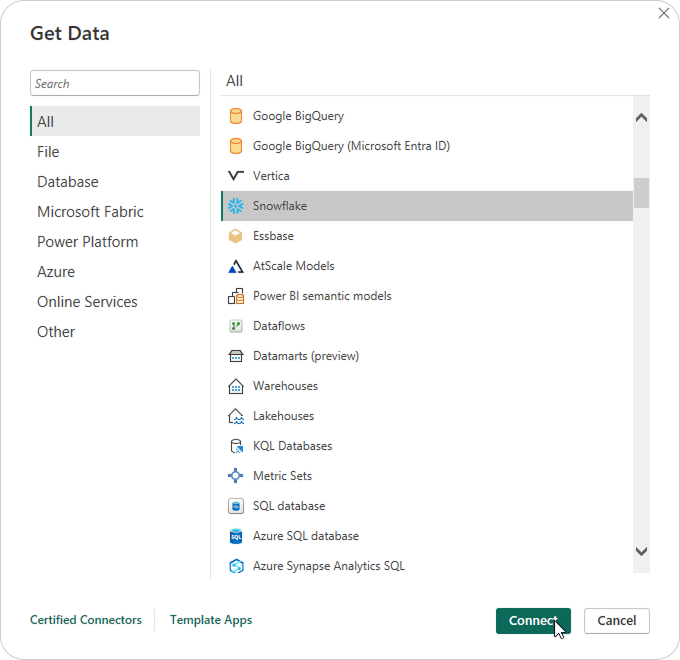Close the Get Data dialog
The width and height of the screenshot is (680, 660).
coord(663,13)
